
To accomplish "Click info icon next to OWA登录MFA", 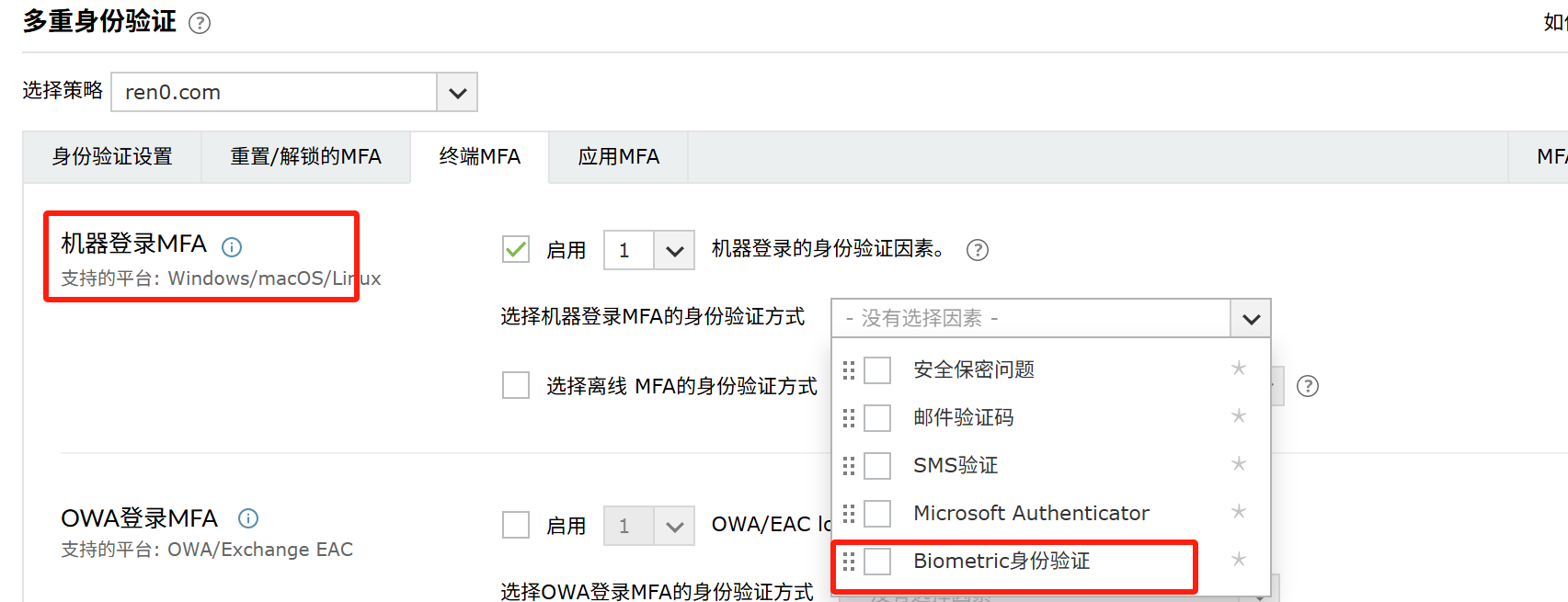I will point(248,518).
